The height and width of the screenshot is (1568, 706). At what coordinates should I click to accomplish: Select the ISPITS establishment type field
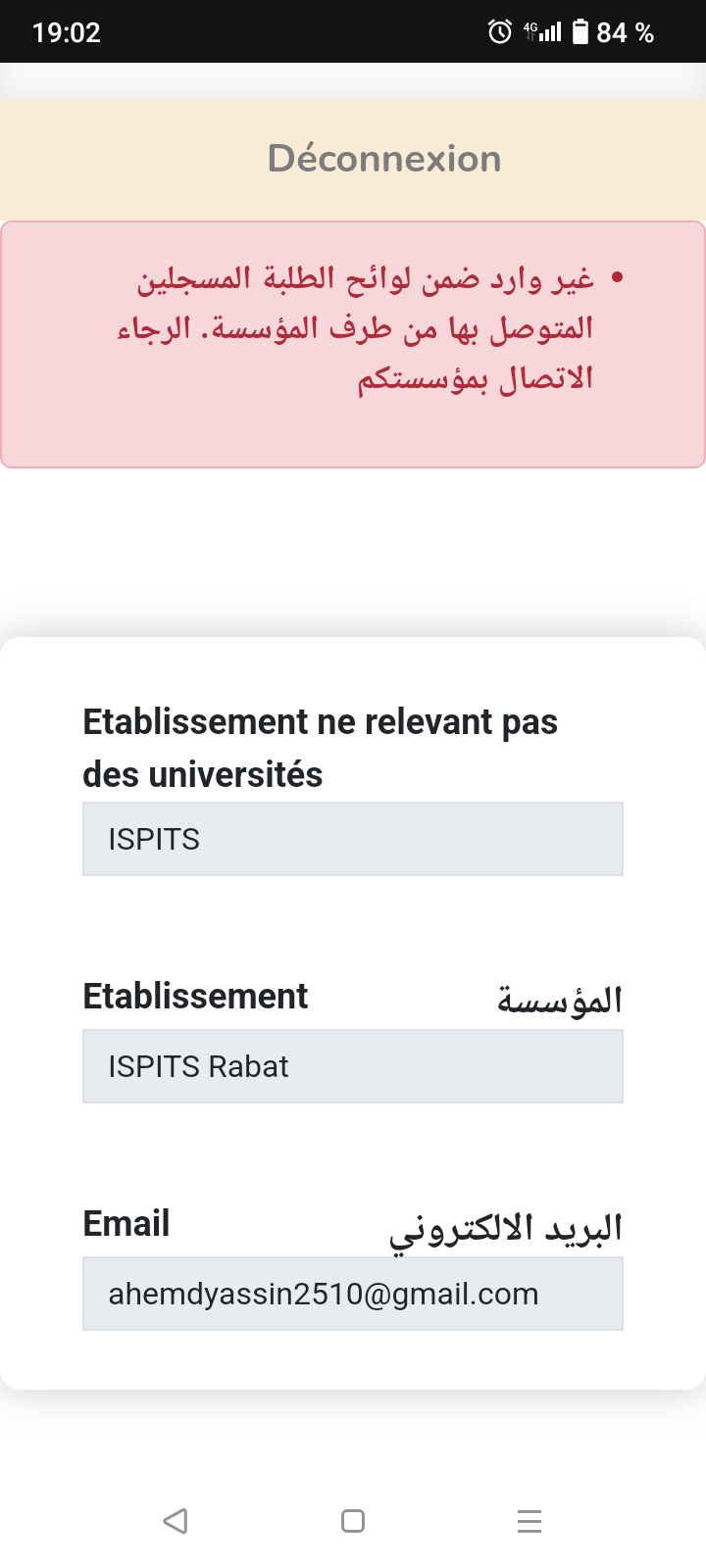[x=353, y=839]
